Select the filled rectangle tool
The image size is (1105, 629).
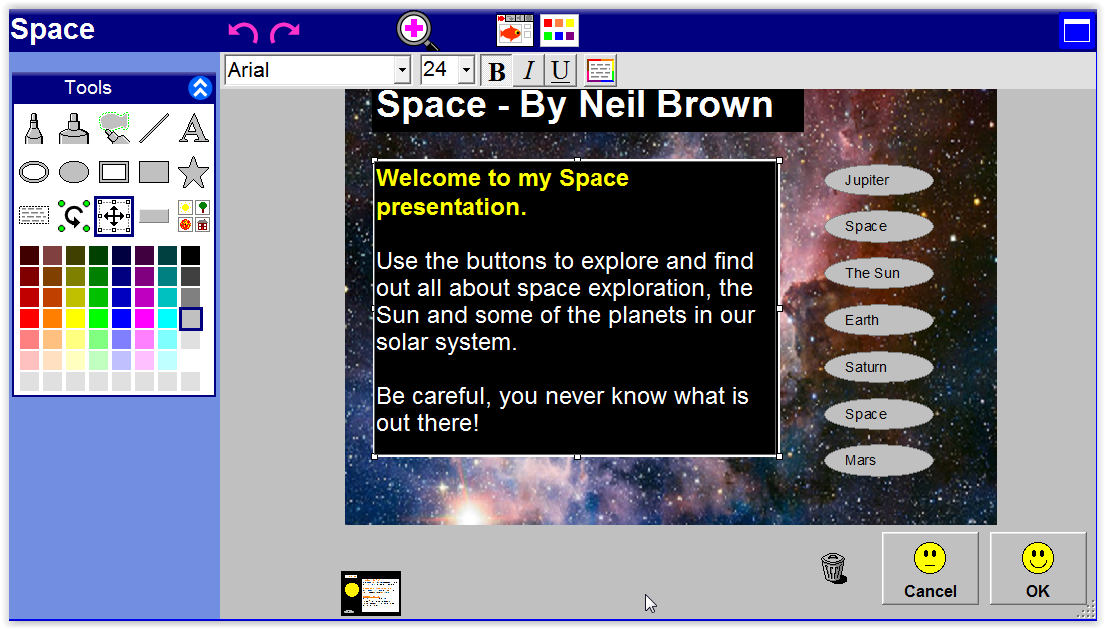[x=154, y=172]
